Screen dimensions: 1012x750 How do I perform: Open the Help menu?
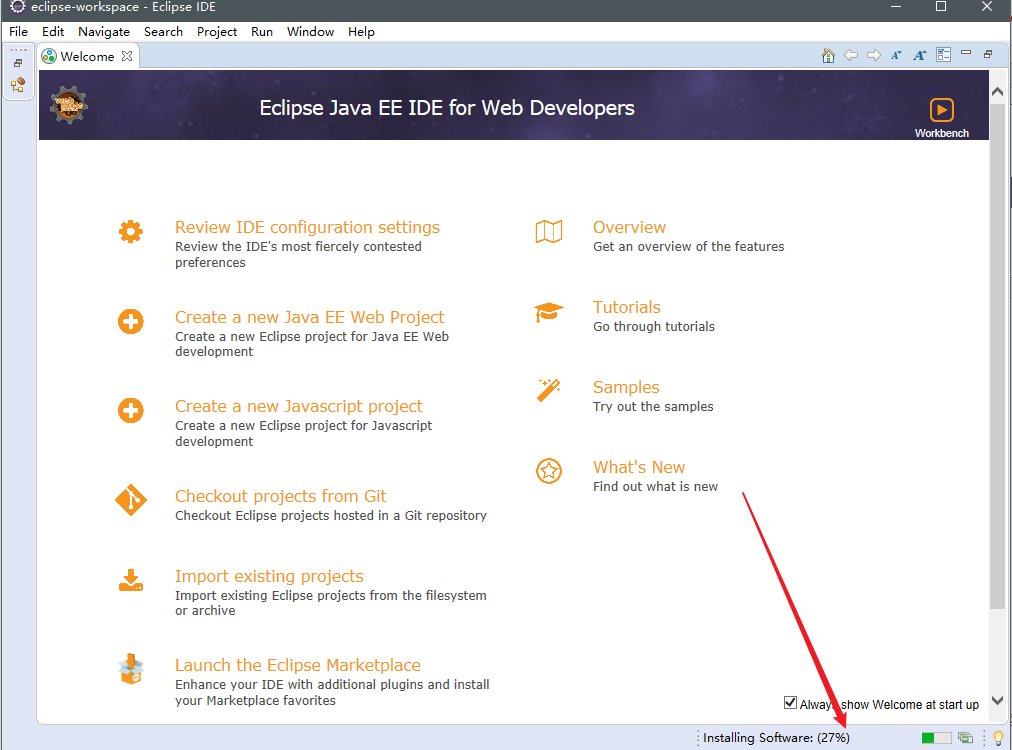[361, 32]
